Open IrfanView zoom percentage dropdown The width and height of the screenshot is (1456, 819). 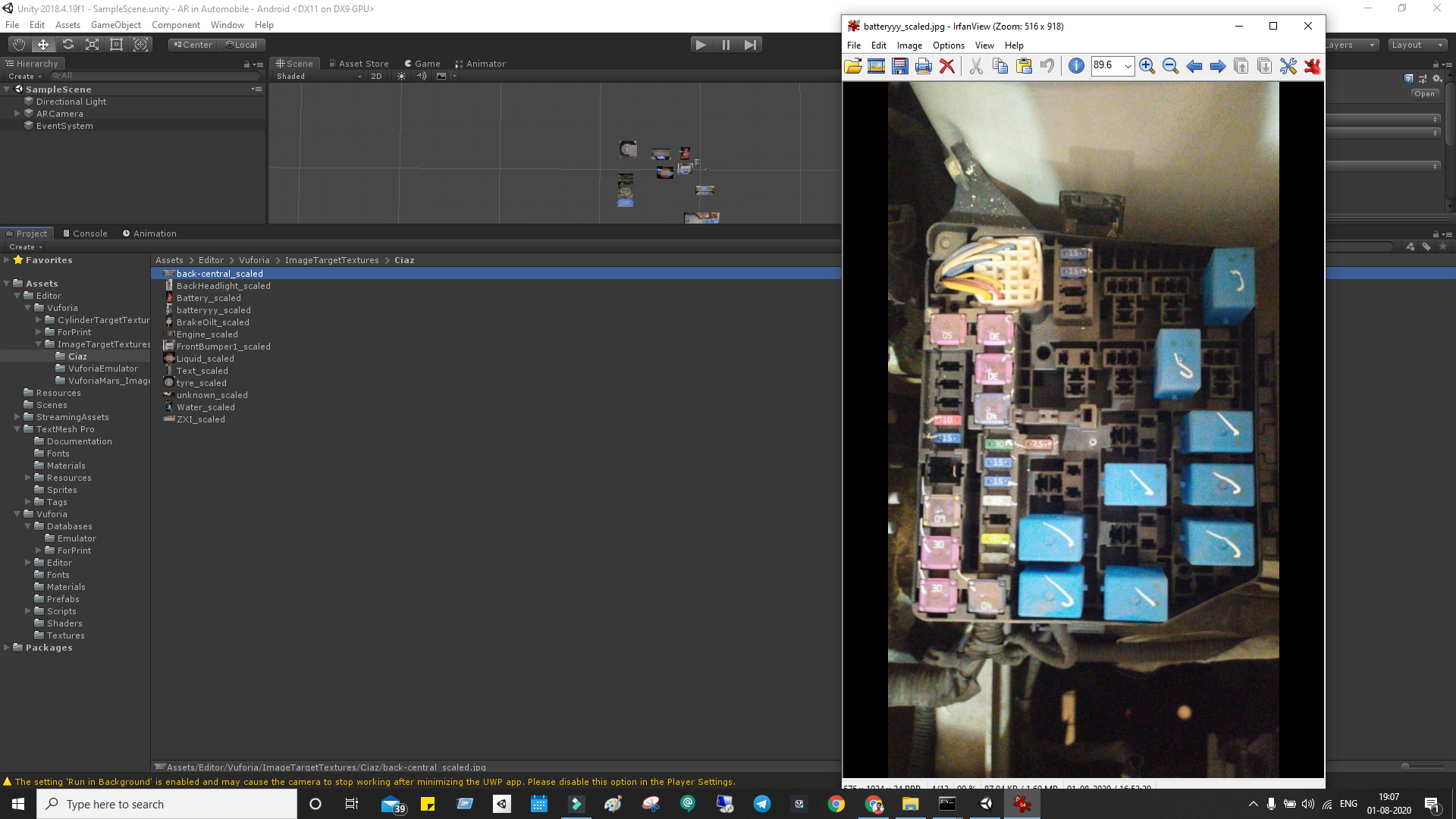[1128, 67]
